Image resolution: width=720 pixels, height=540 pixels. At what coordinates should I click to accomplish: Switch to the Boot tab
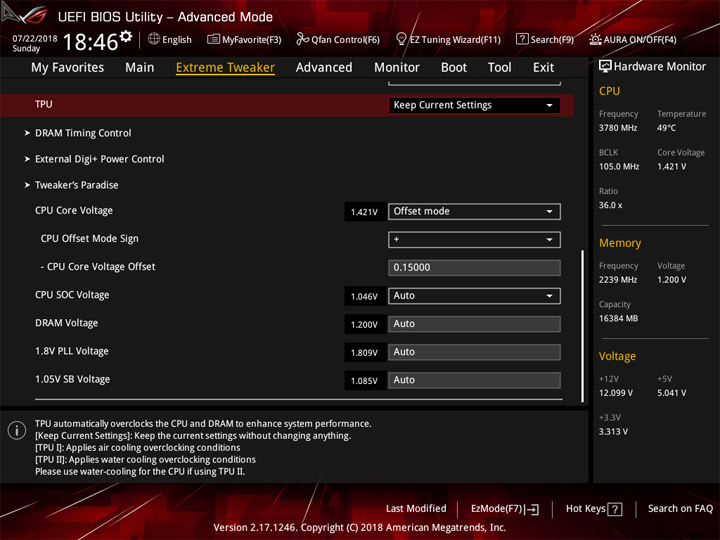(454, 68)
